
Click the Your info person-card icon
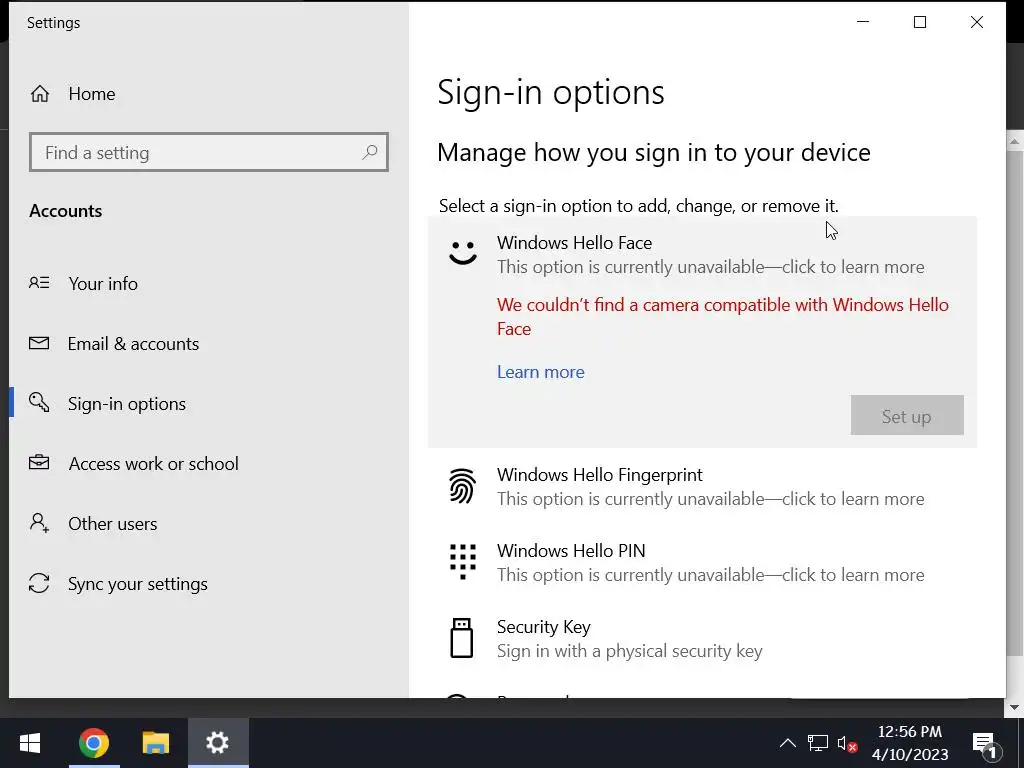(x=39, y=283)
